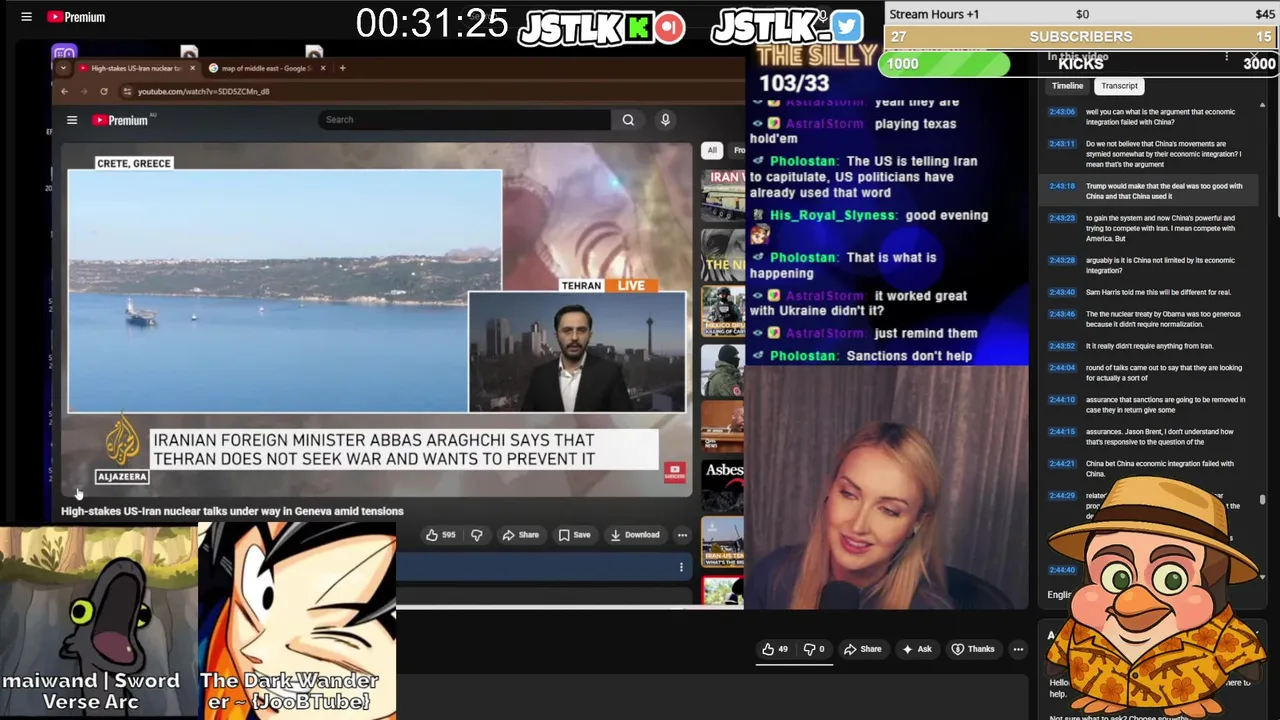Click the inner YouTube search magnifier button
1280x720 pixels.
tap(628, 120)
